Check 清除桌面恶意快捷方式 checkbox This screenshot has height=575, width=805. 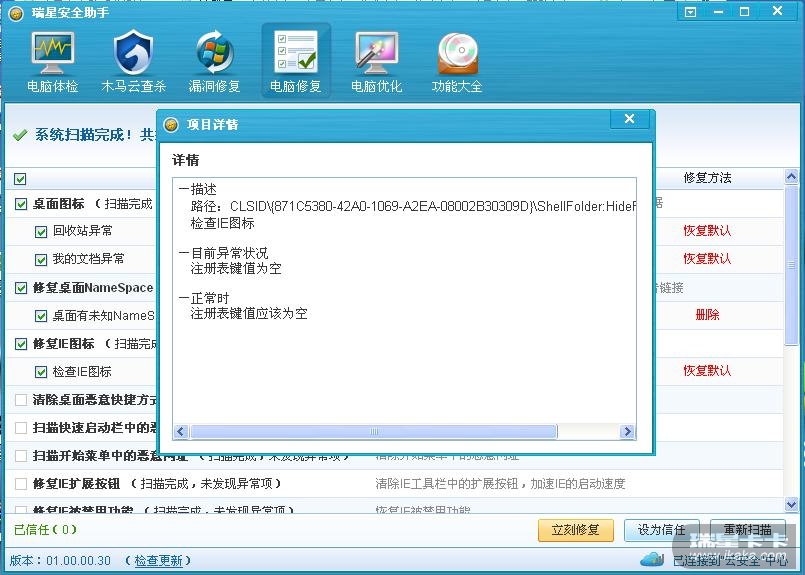click(x=21, y=400)
